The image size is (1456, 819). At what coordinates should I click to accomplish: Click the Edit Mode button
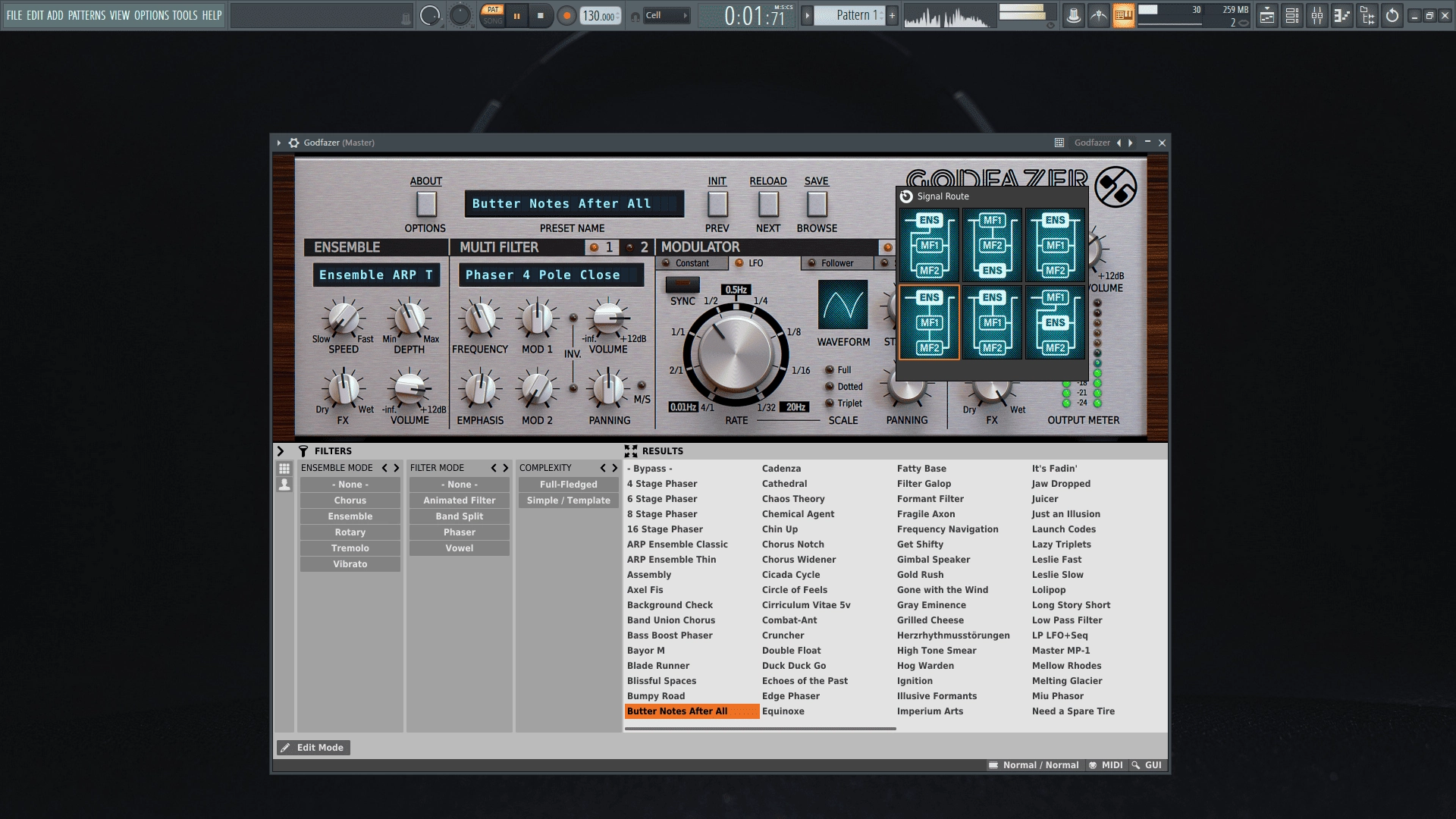(x=313, y=748)
